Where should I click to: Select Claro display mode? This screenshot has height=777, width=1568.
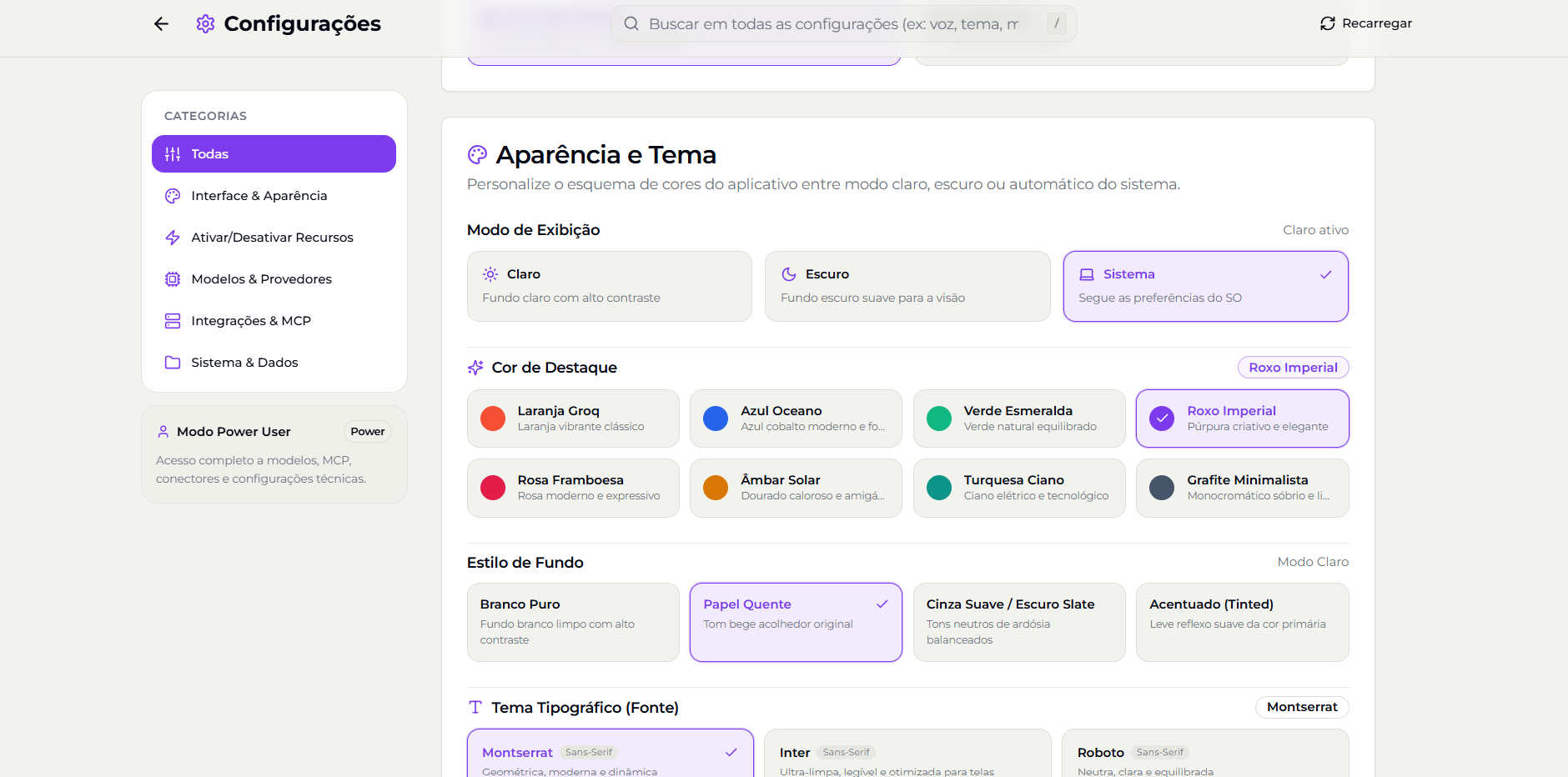(610, 286)
